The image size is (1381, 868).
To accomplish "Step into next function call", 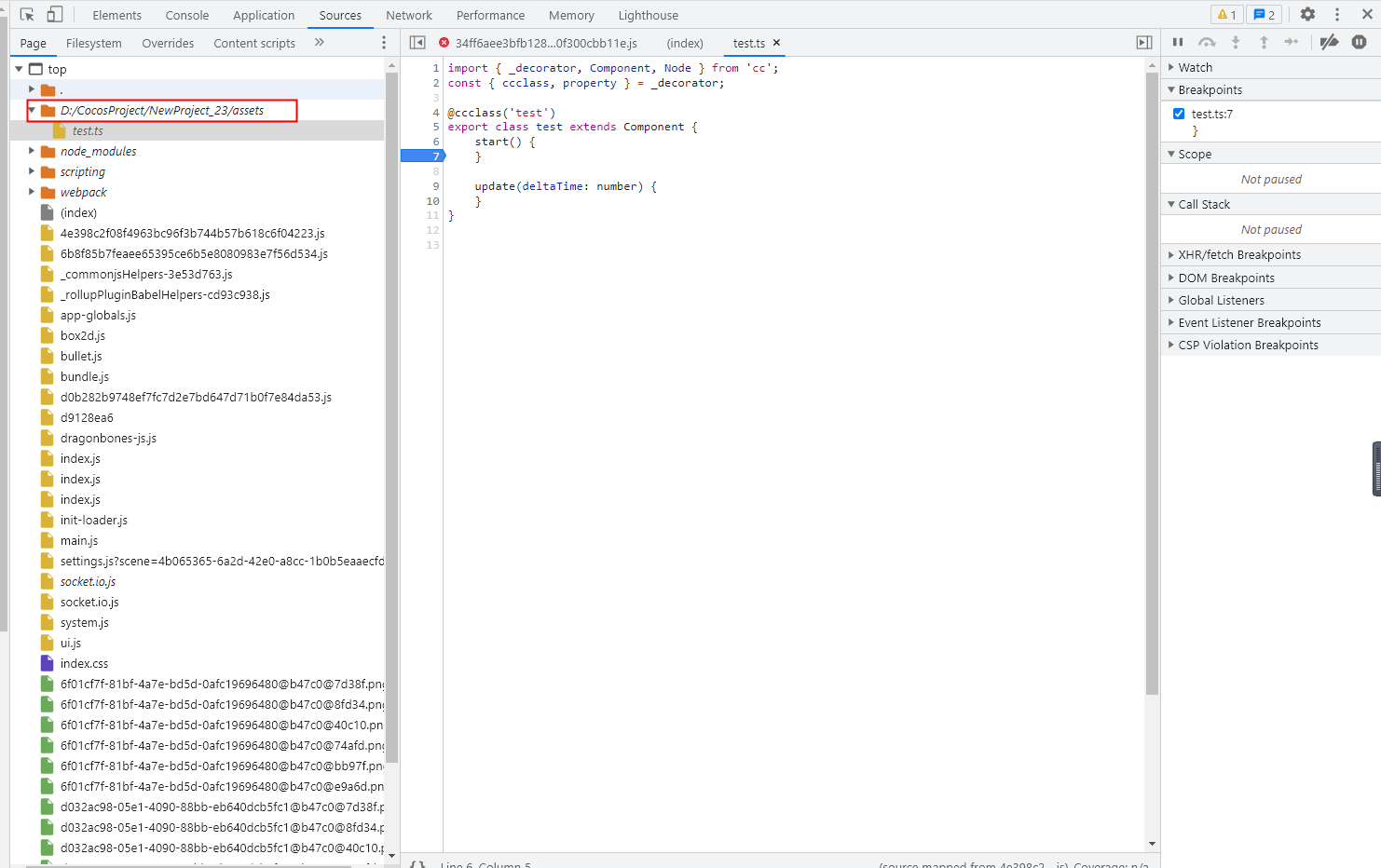I will click(1236, 42).
